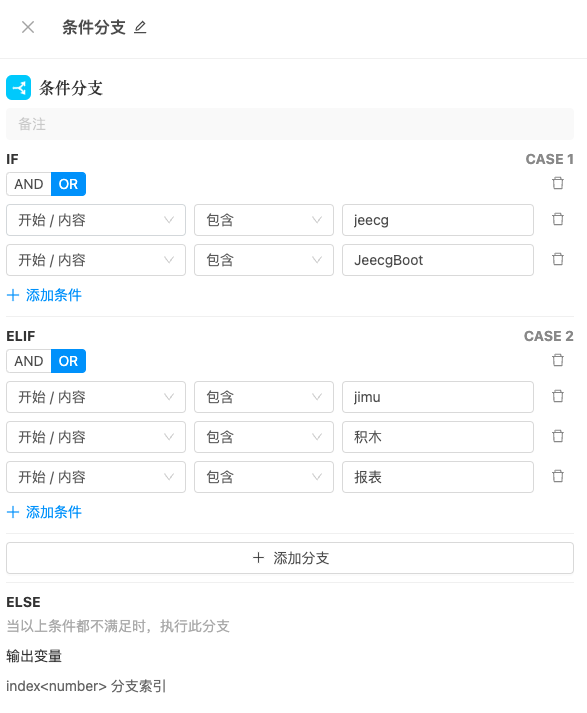Remove the jeecg condition row

pos(557,219)
